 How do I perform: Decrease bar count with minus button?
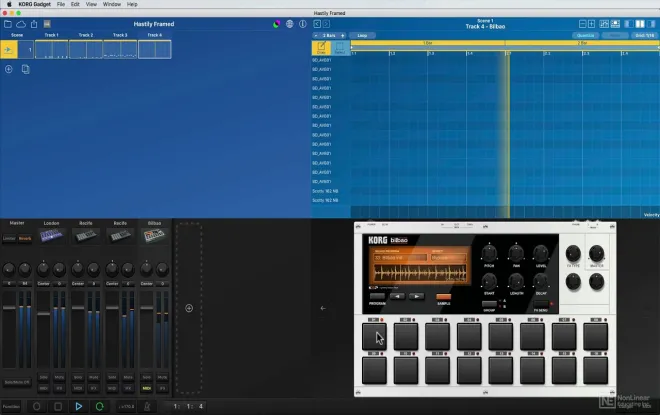click(x=316, y=35)
